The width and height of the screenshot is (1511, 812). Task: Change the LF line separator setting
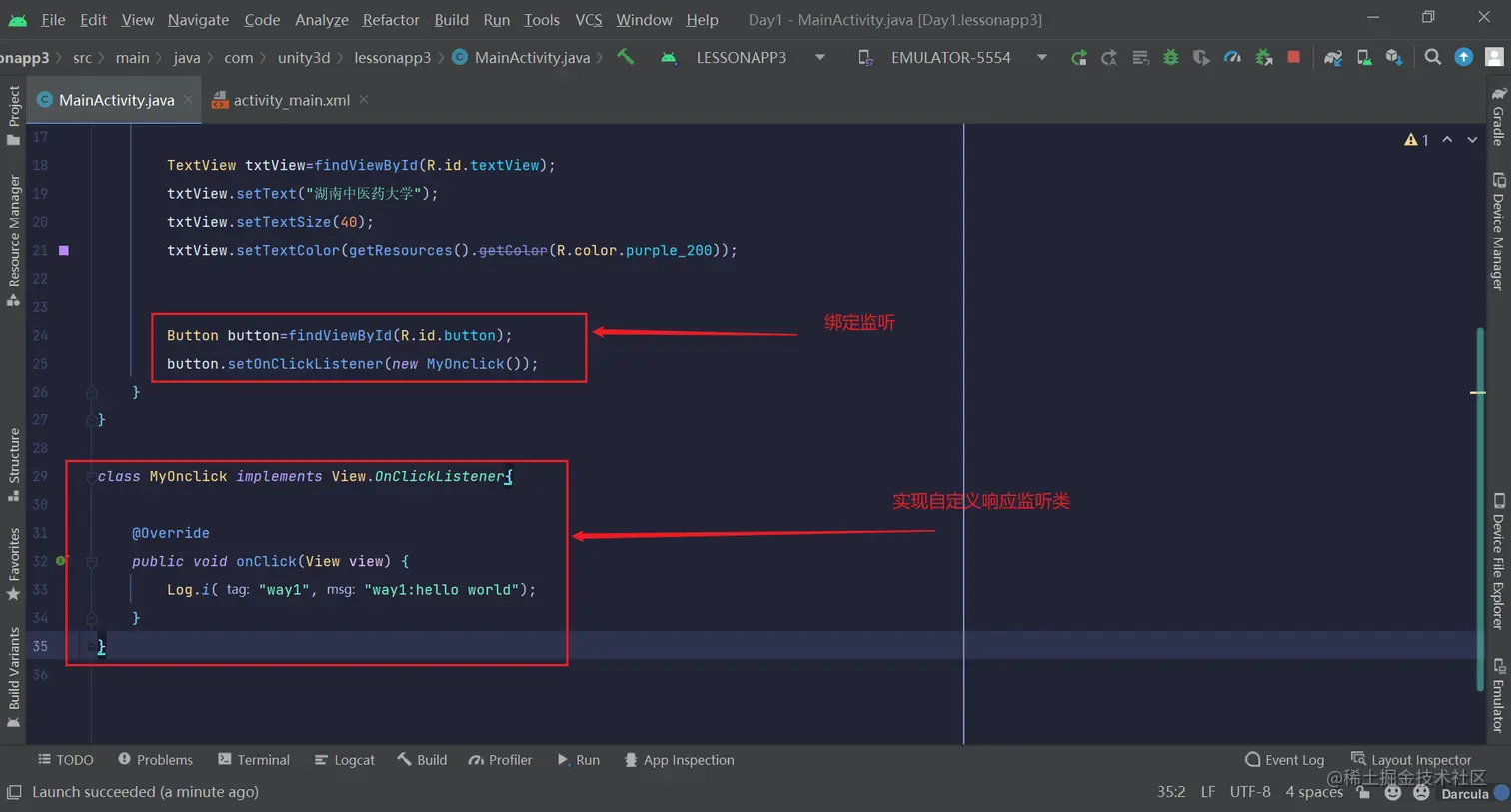[x=1208, y=792]
